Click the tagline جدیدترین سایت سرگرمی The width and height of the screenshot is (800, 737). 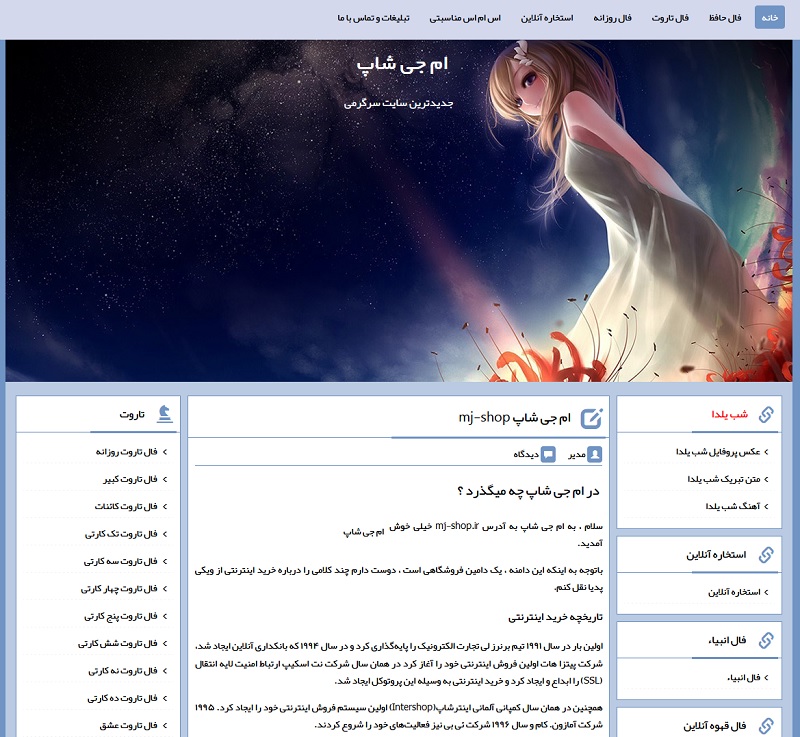pyautogui.click(x=398, y=103)
